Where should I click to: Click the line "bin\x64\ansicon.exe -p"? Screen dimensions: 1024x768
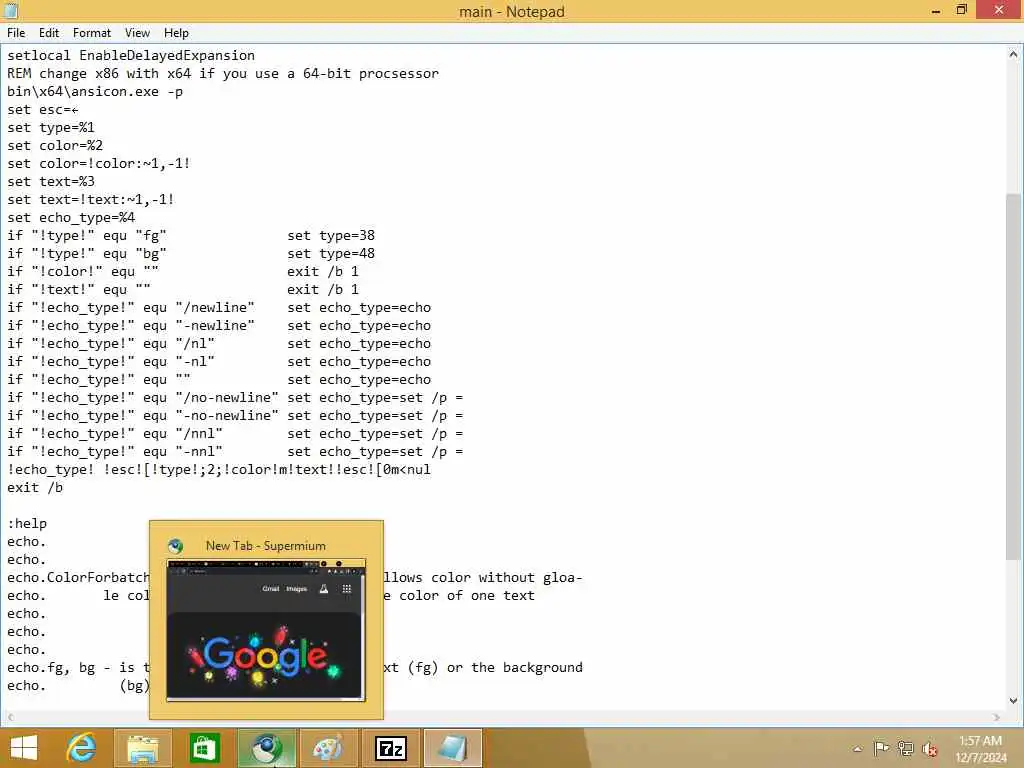coord(95,91)
